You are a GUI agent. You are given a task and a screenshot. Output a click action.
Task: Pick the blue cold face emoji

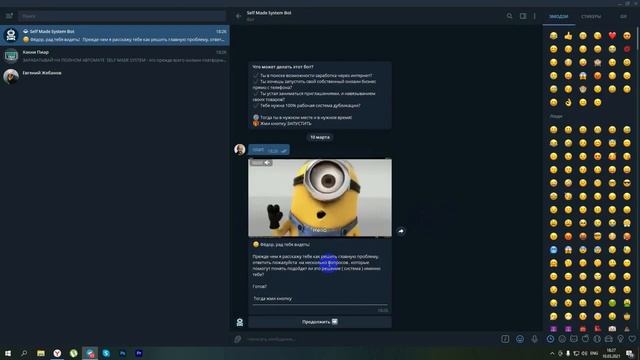[x=553, y=249]
